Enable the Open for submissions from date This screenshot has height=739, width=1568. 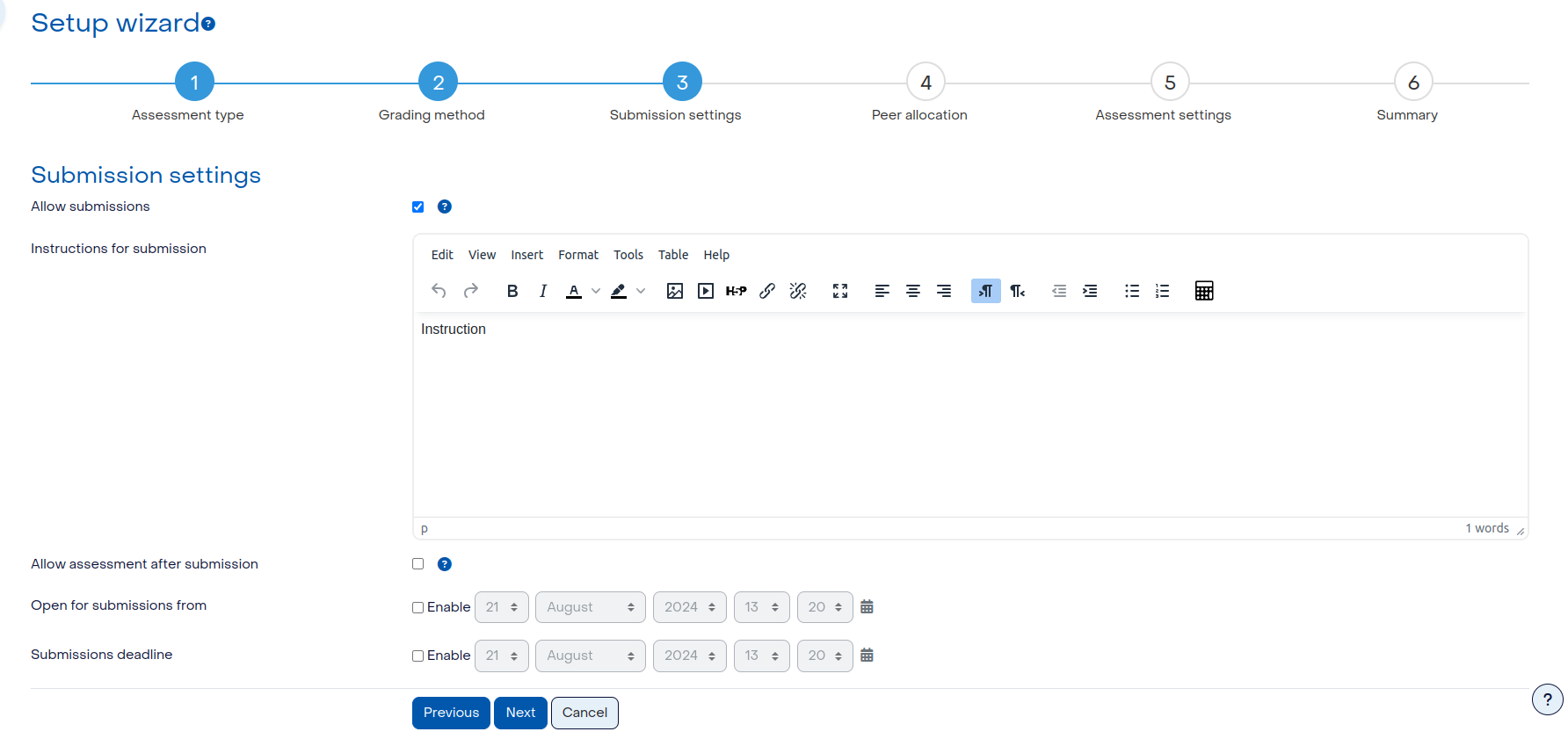point(418,608)
